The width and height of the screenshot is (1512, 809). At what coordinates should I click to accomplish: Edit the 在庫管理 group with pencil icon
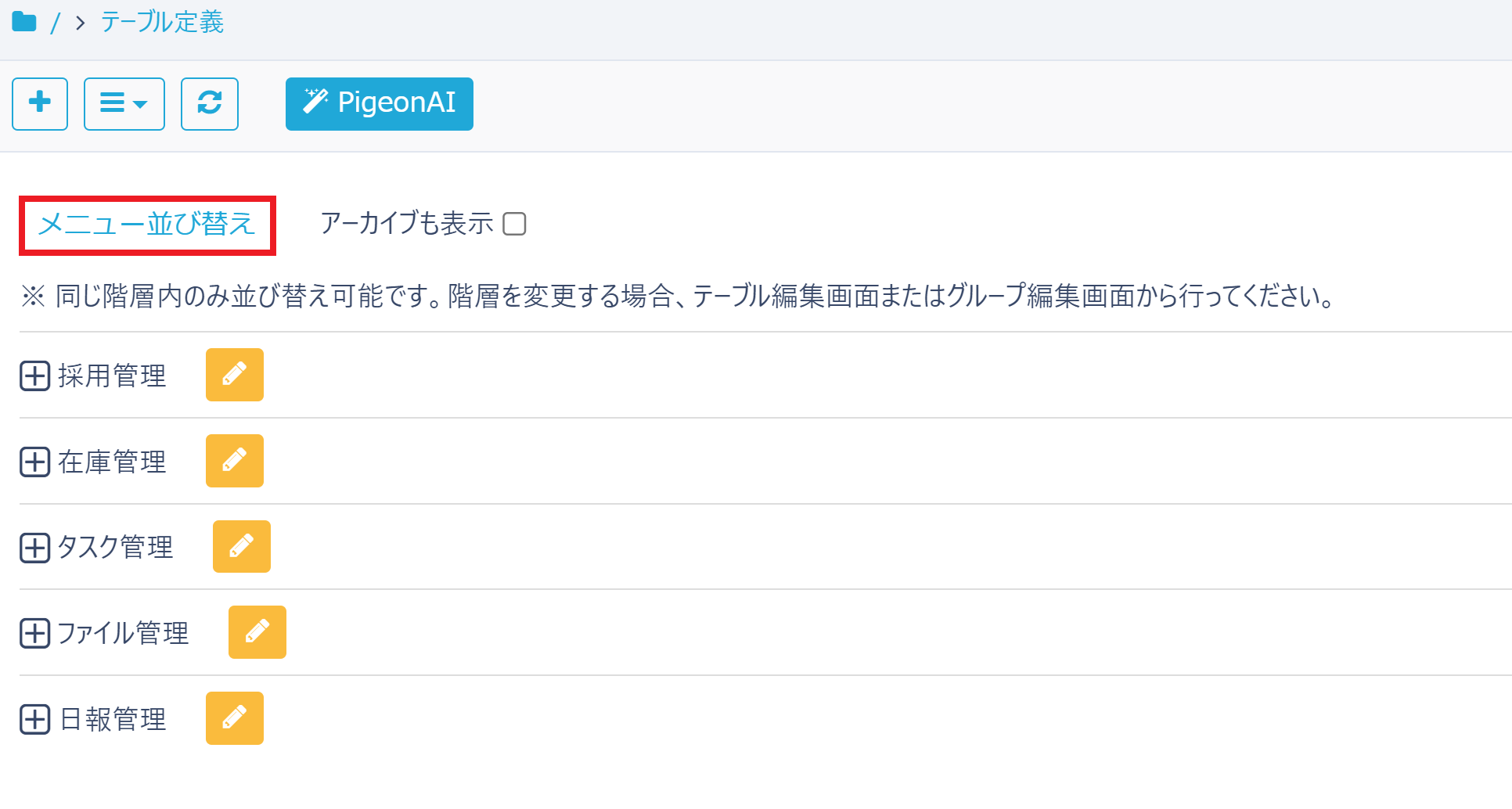coord(234,461)
